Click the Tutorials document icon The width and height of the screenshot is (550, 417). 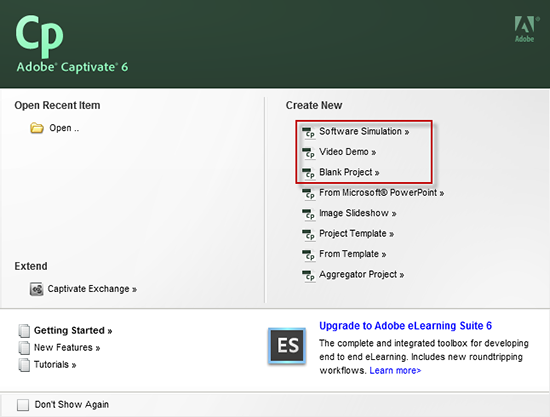tap(24, 365)
